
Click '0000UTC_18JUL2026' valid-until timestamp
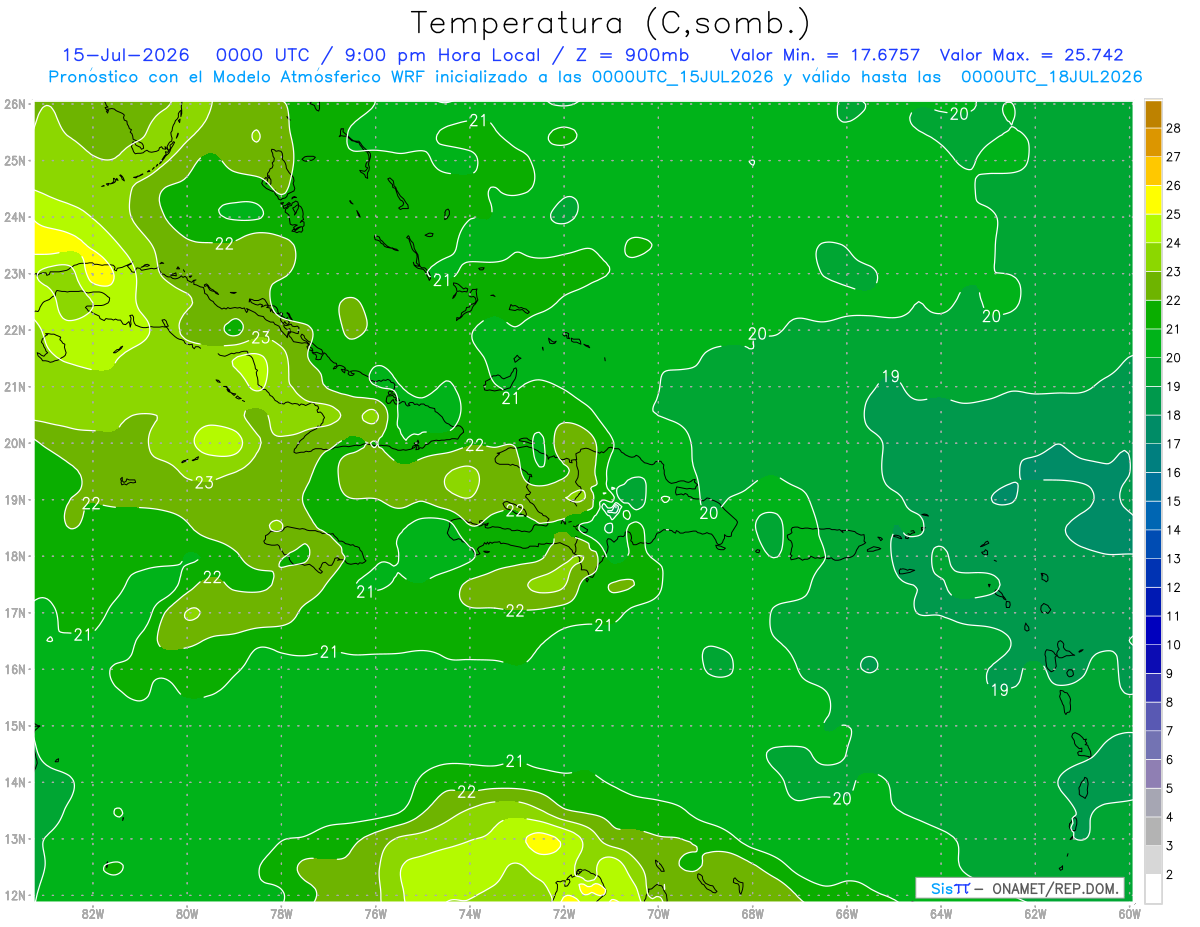(1051, 76)
